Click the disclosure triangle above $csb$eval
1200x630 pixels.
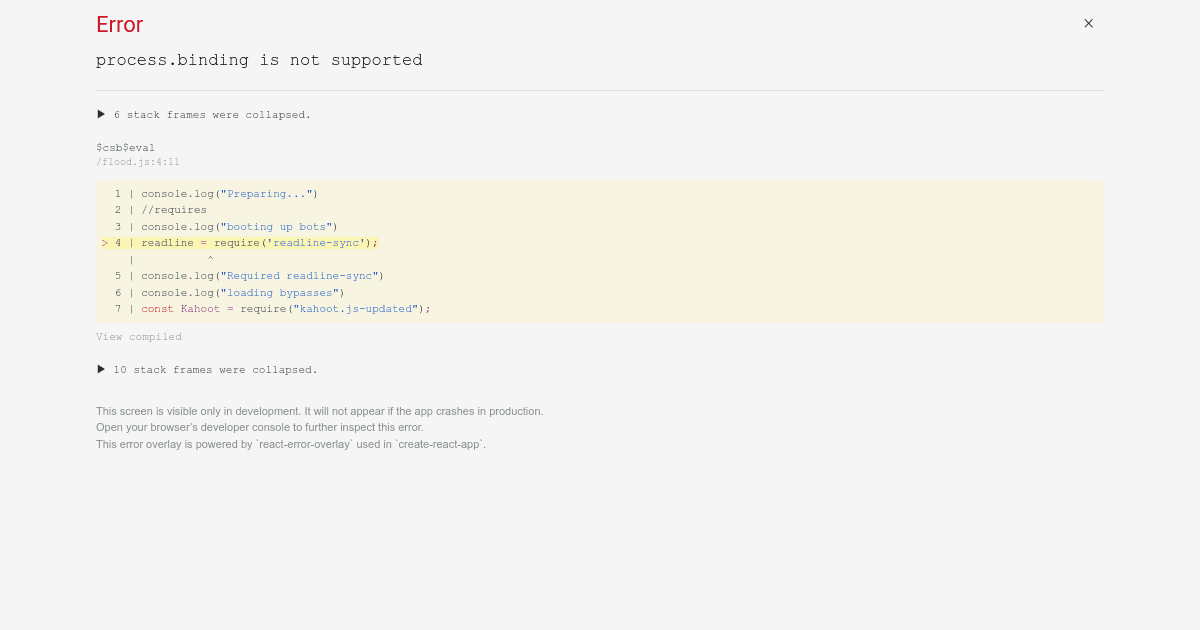click(101, 114)
